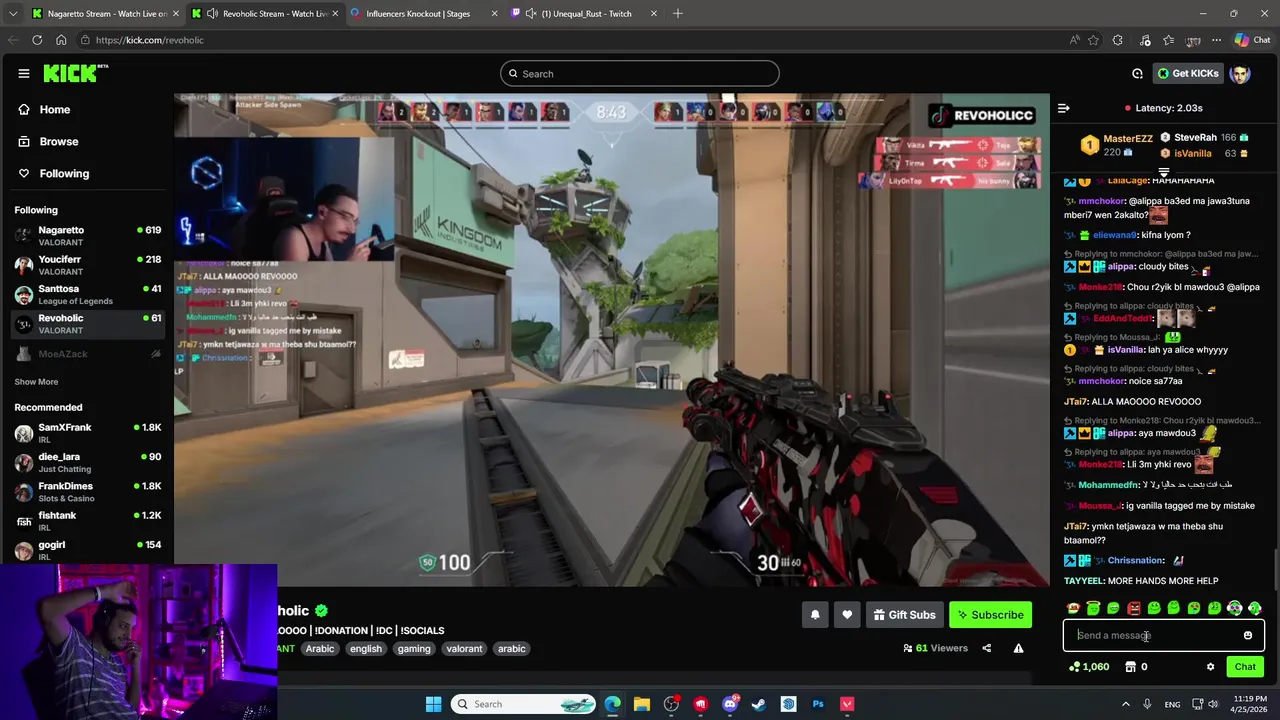1280x720 pixels.
Task: Open Nagaretto channel in Following list
Action: [x=88, y=236]
